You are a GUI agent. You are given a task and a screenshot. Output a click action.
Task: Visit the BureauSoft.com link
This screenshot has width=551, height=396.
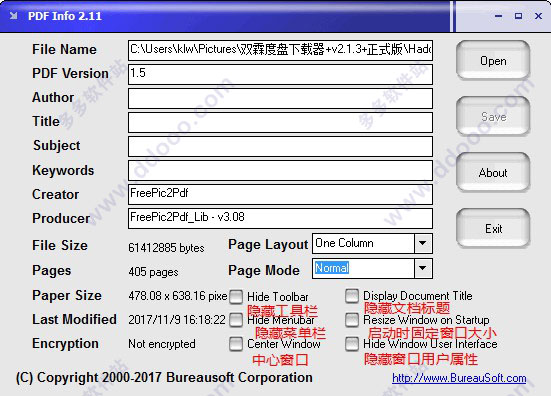point(459,378)
